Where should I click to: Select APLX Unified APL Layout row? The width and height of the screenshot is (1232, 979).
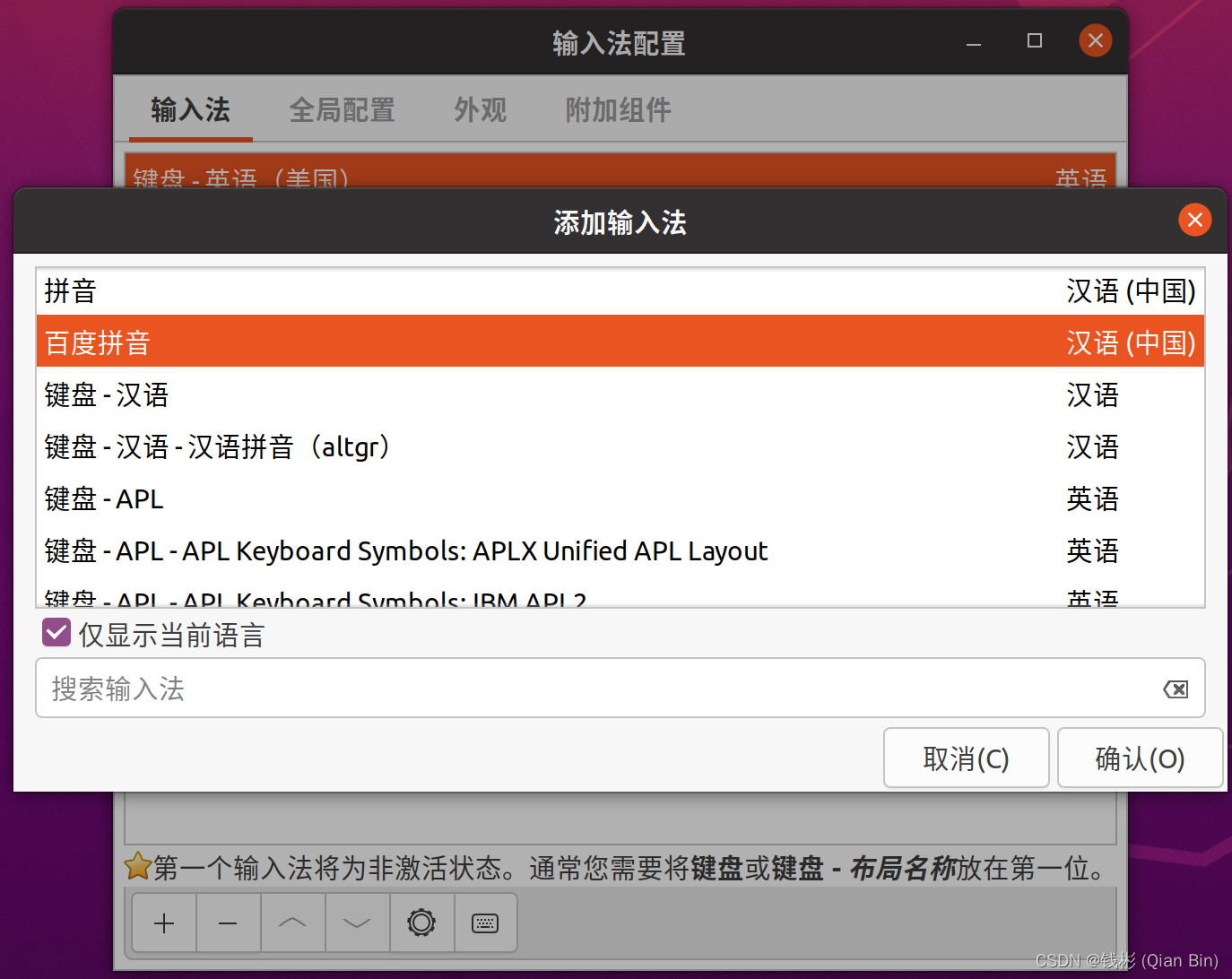[x=620, y=550]
